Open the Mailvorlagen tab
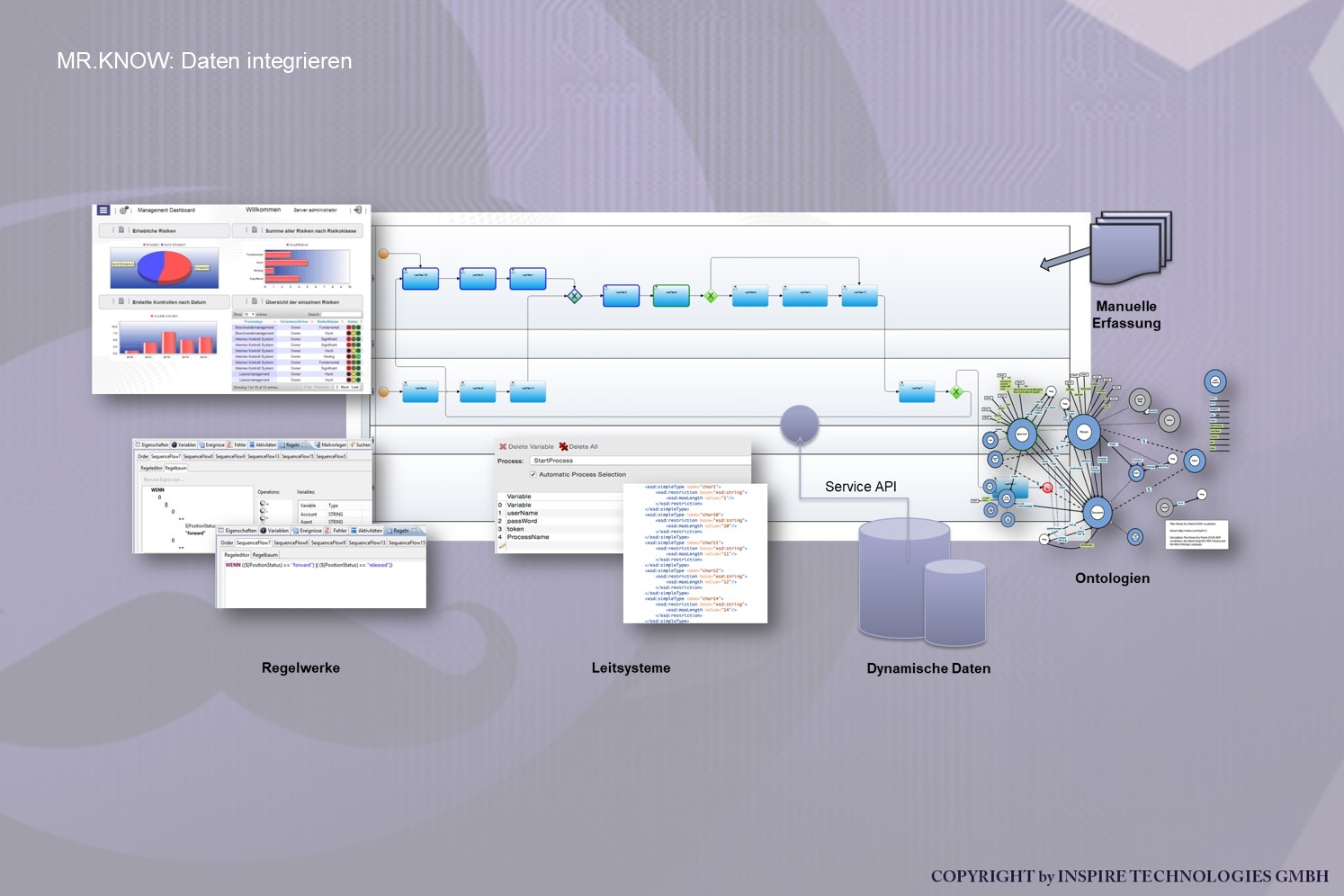The image size is (1344, 896). tap(330, 444)
